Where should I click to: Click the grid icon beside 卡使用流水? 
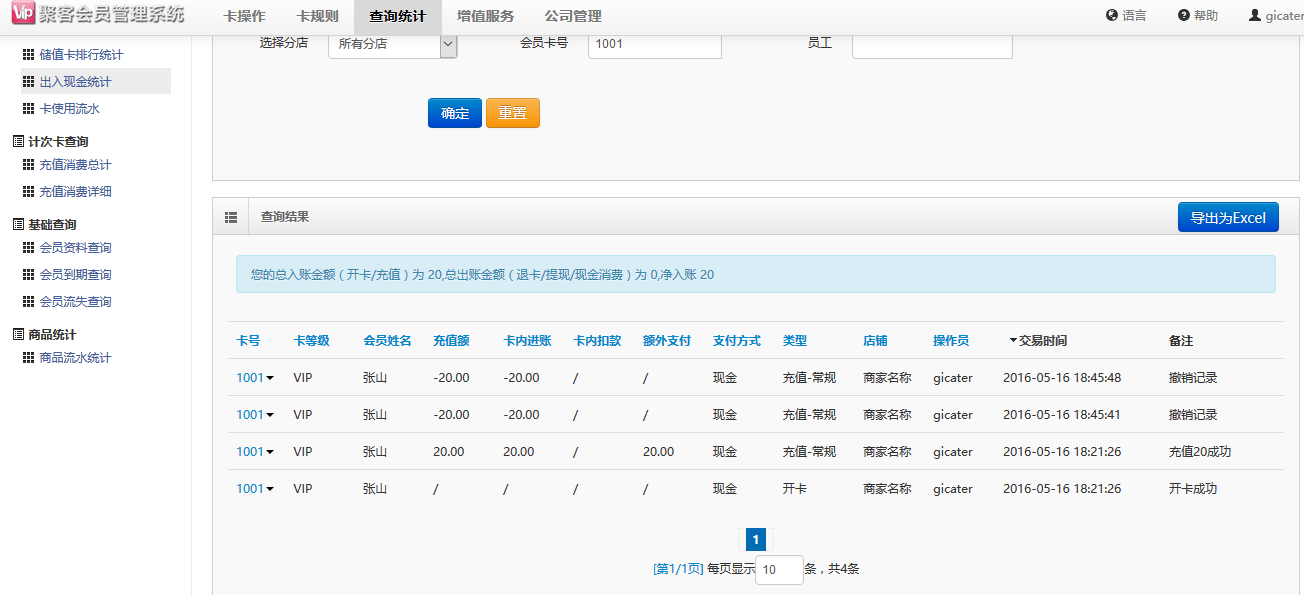coord(28,109)
